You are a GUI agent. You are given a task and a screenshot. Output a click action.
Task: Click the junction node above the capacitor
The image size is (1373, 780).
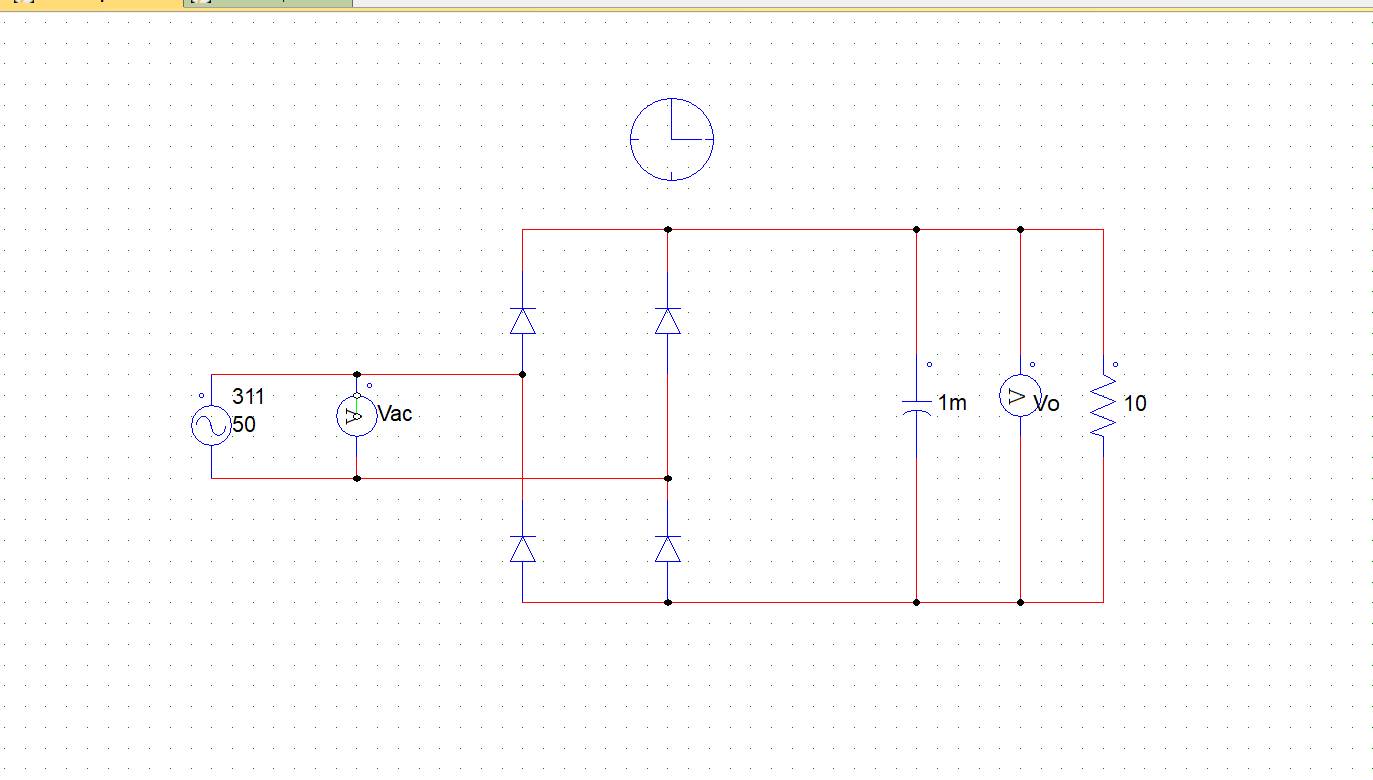pyautogui.click(x=917, y=229)
